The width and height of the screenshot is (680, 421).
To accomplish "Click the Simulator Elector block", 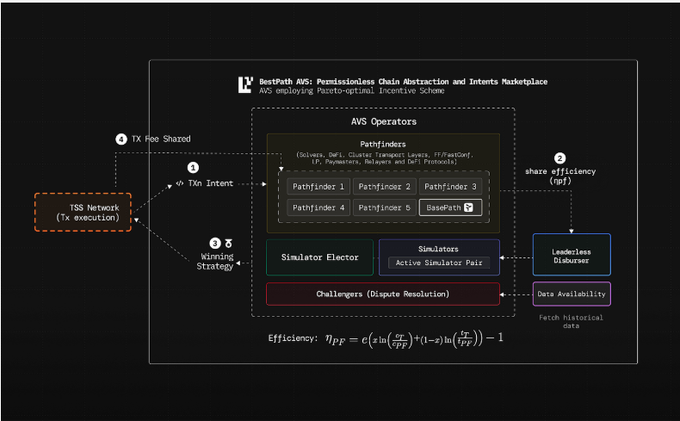I will [x=320, y=257].
